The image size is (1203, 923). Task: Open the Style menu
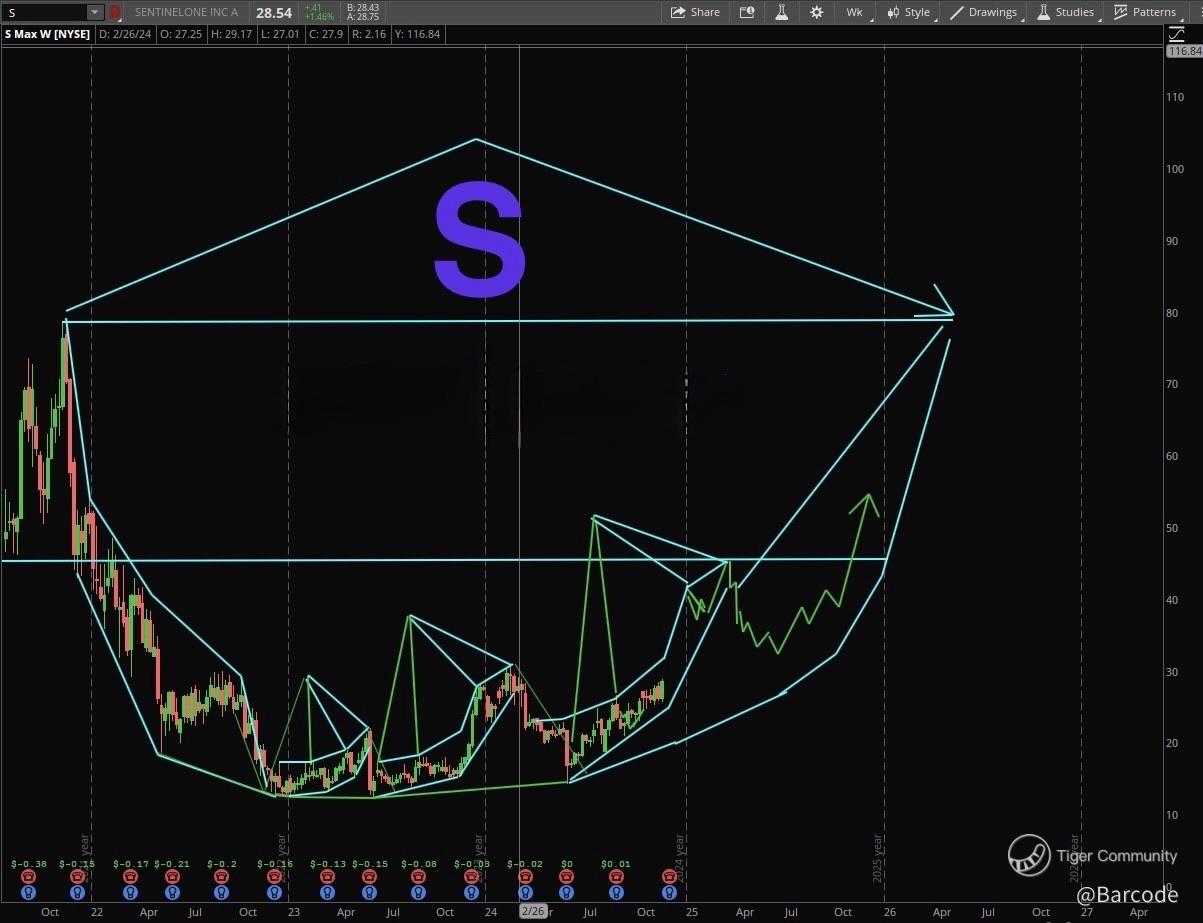pos(909,12)
